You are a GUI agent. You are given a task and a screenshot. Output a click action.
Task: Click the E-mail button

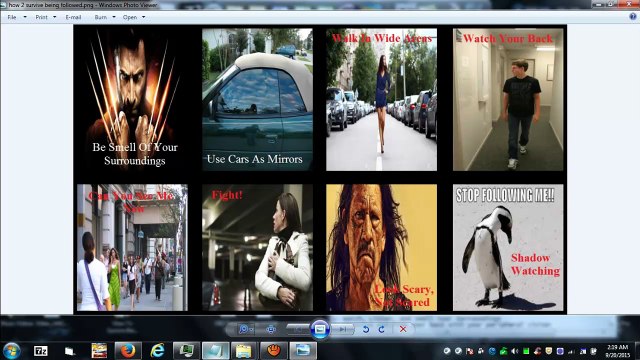click(73, 17)
